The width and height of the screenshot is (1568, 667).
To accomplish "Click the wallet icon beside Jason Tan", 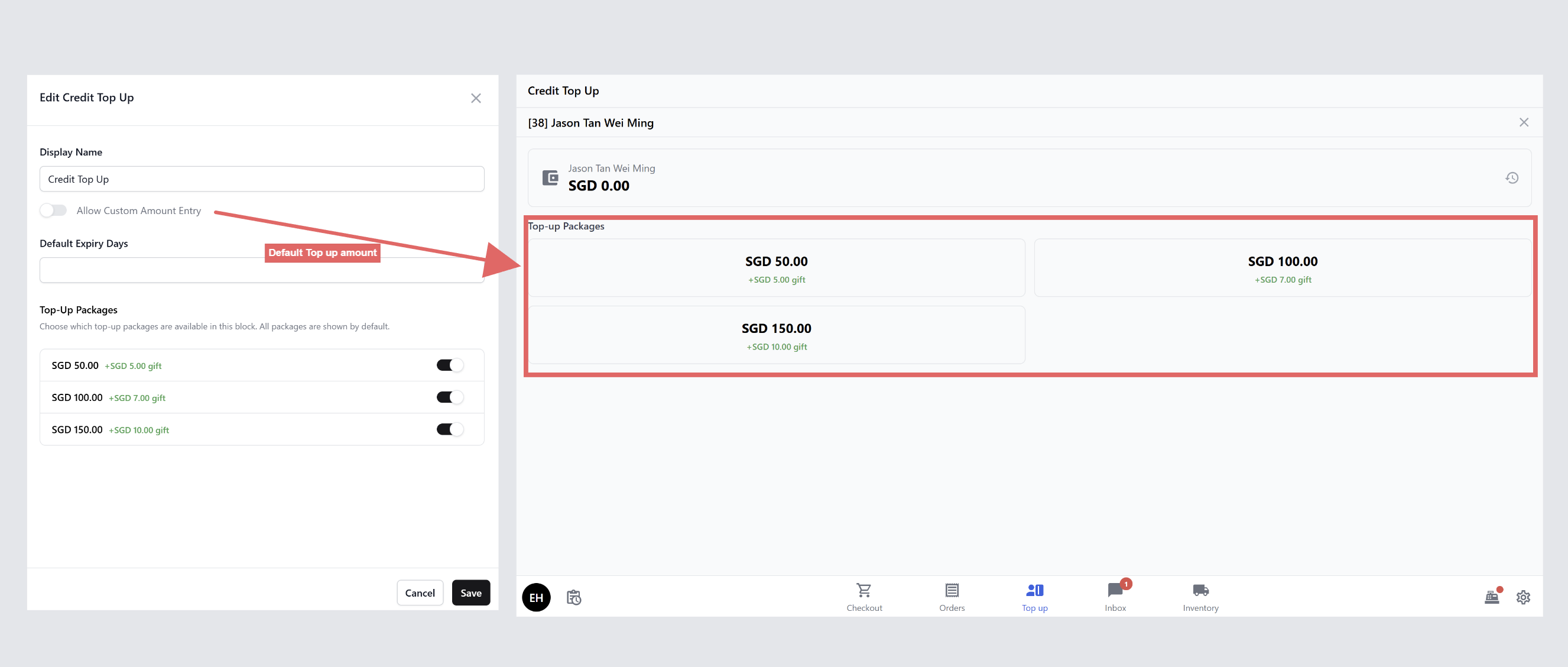I will coord(550,178).
